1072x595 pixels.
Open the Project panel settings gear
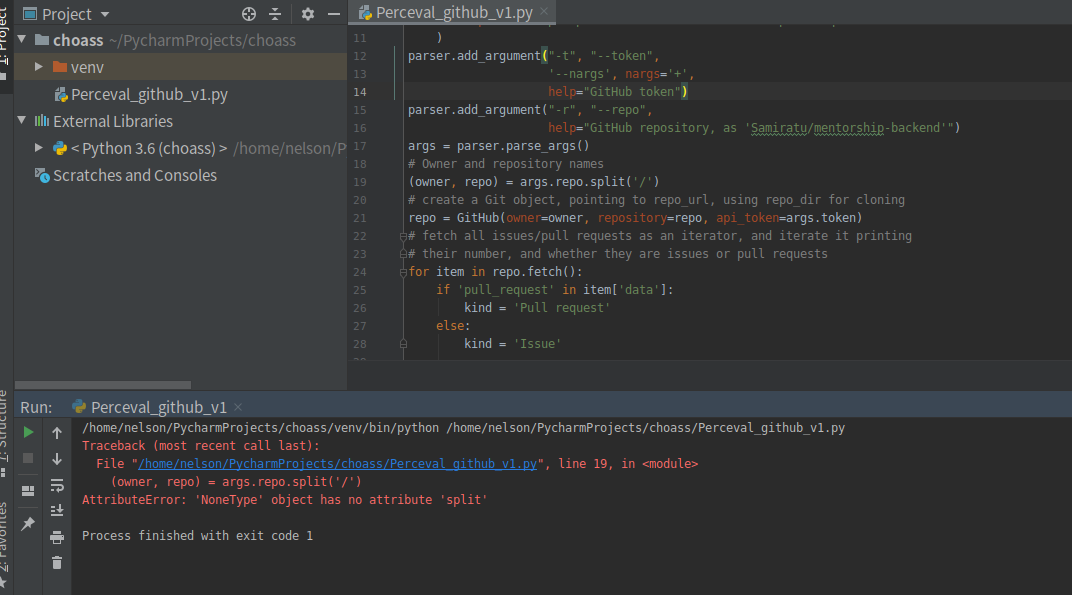tap(307, 13)
